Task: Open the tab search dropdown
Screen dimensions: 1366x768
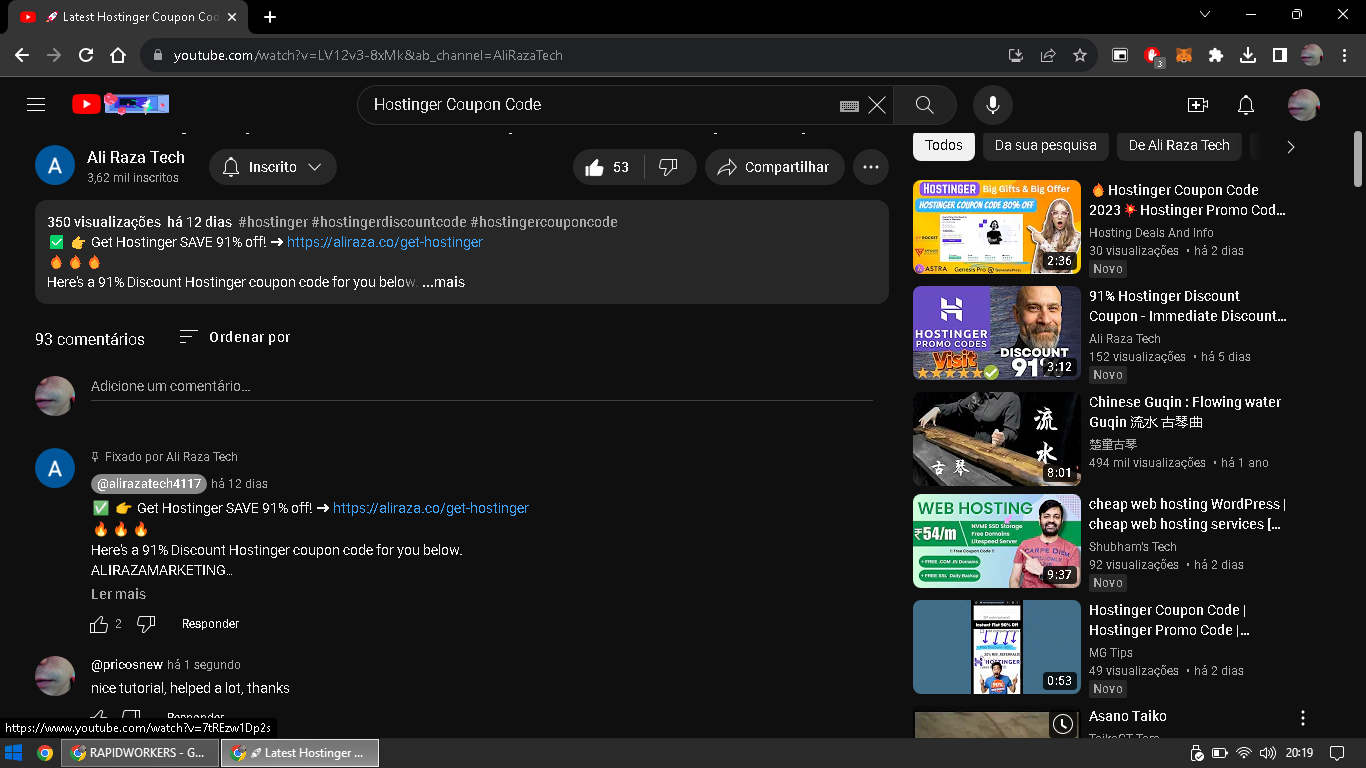Action: [1205, 14]
